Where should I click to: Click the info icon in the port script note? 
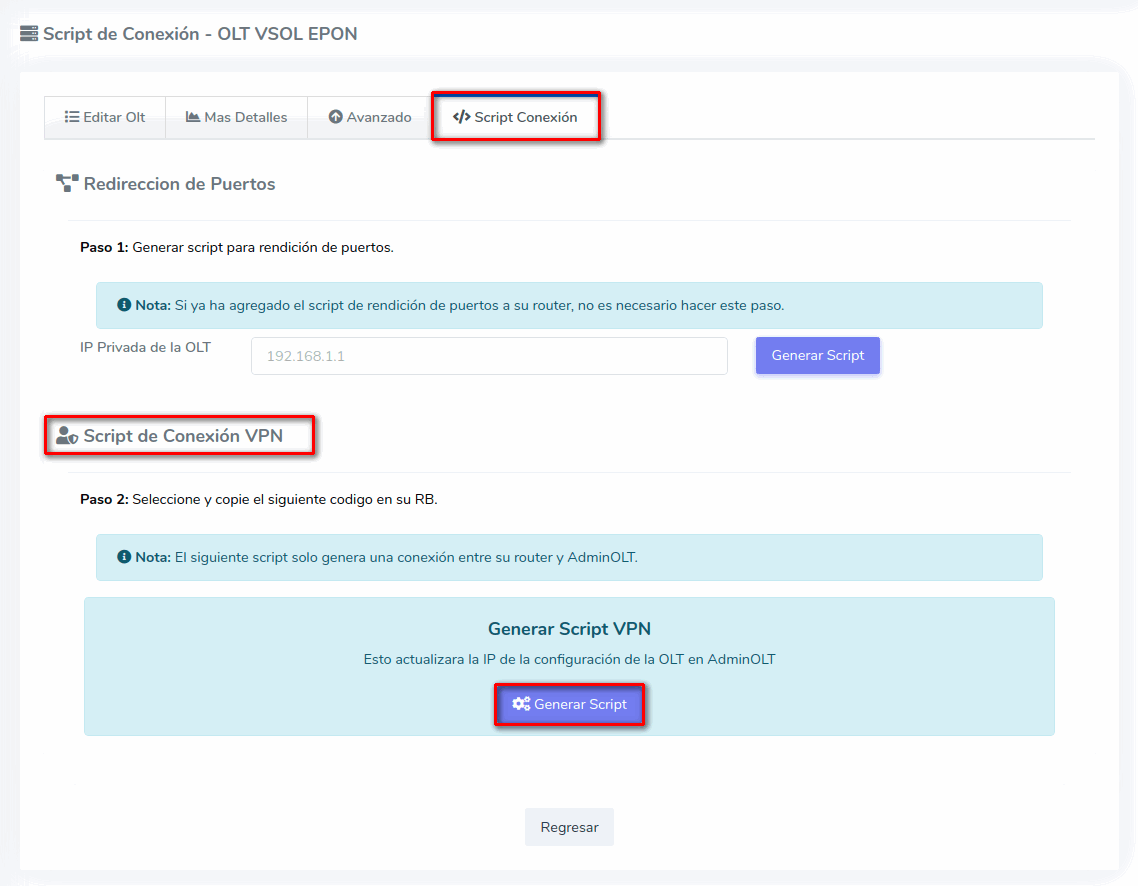pyautogui.click(x=124, y=305)
